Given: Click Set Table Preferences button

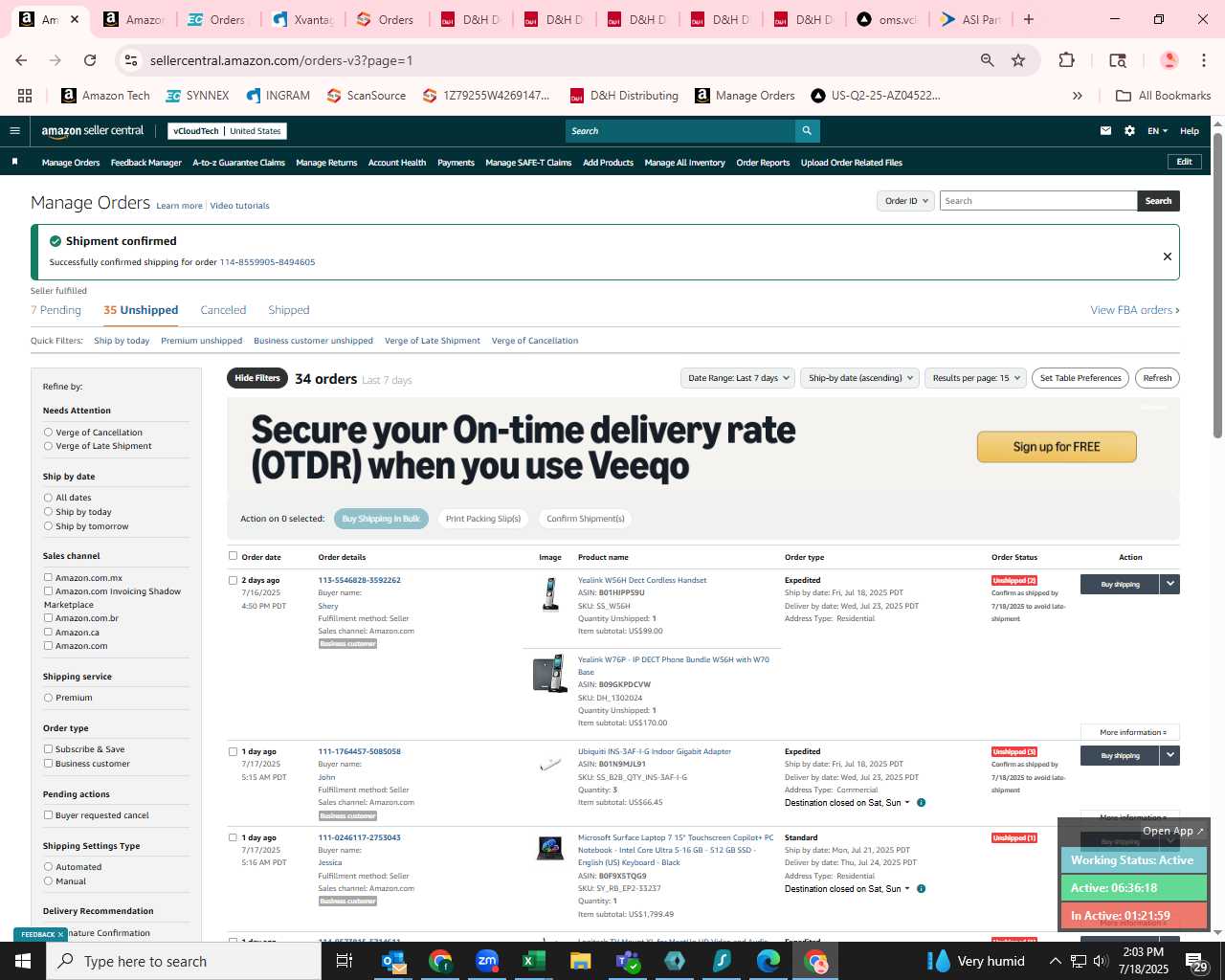Looking at the screenshot, I should (1080, 378).
